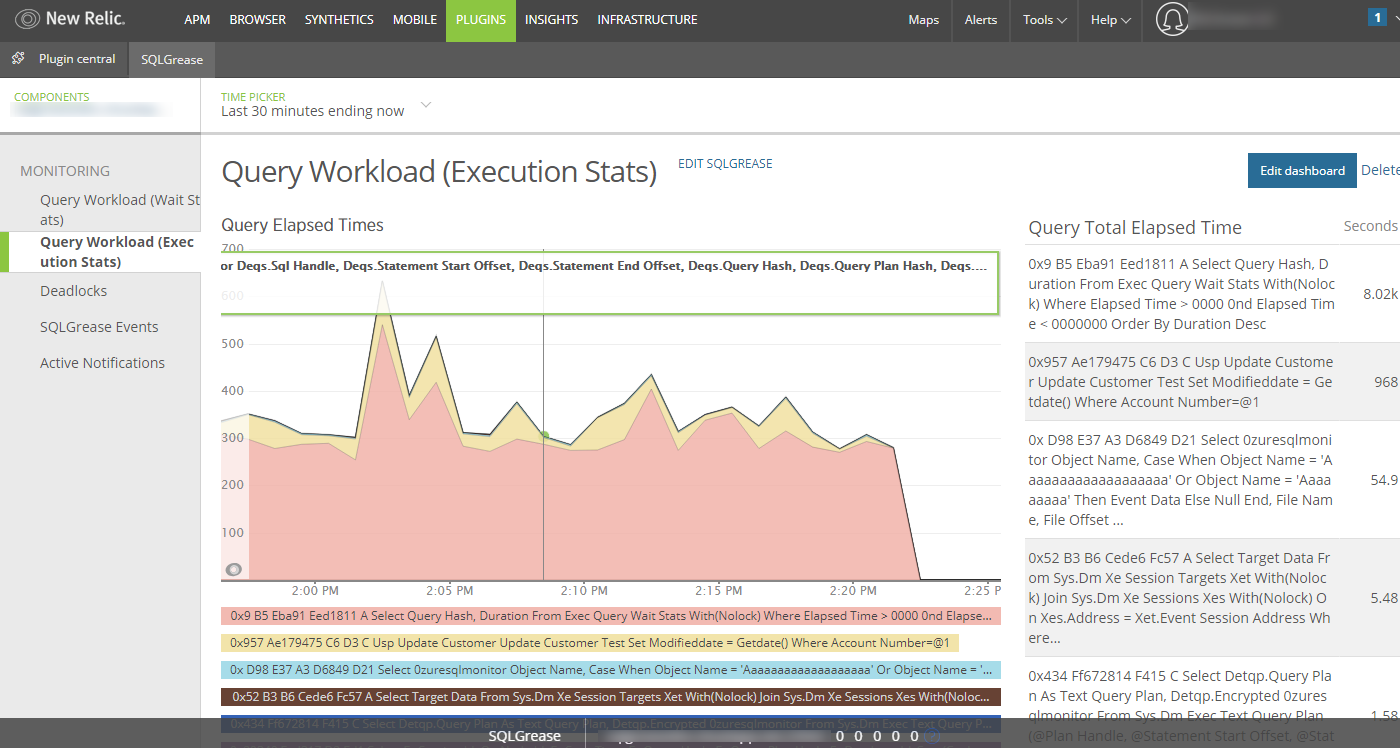Viewport: 1400px width, 748px height.
Task: Open SQLGrease Events in sidebar
Action: 99,327
